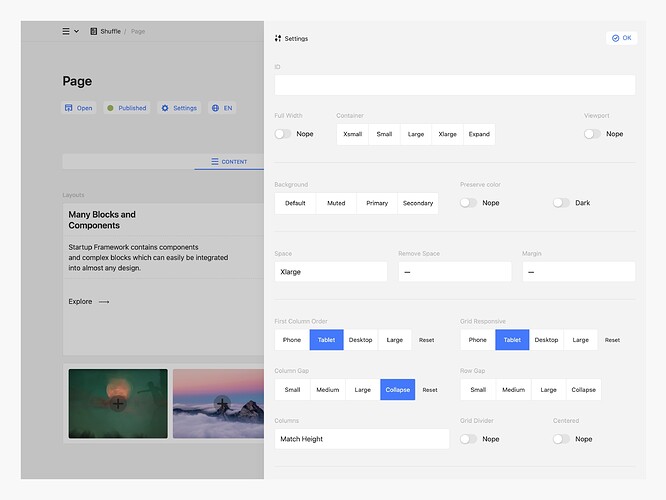Image resolution: width=666 pixels, height=500 pixels.
Task: Click plus icon on green moon thumbnail
Action: pyautogui.click(x=118, y=404)
